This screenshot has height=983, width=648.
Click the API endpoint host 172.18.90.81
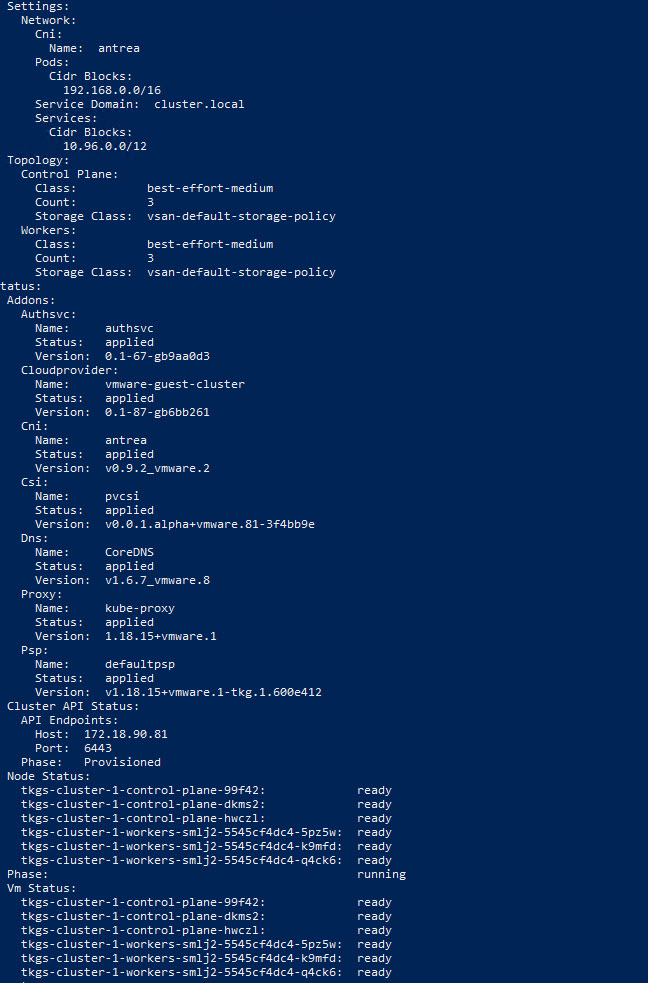(125, 734)
